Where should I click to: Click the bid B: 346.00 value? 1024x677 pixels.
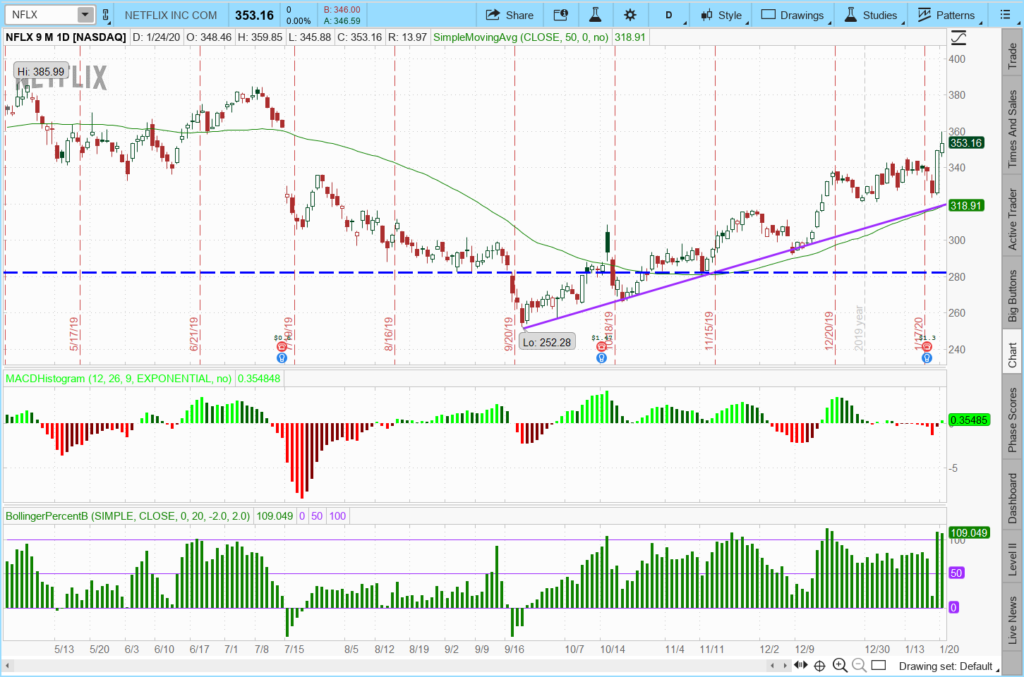point(342,10)
